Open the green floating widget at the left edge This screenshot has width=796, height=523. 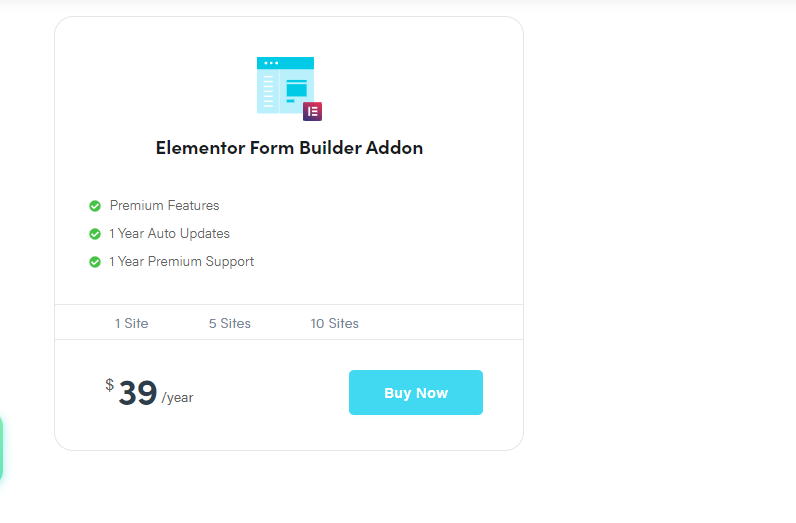pos(1,448)
